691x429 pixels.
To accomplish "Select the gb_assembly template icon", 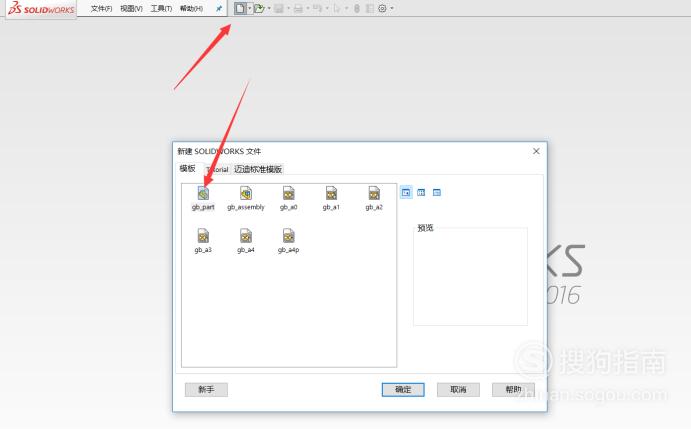I will [246, 193].
